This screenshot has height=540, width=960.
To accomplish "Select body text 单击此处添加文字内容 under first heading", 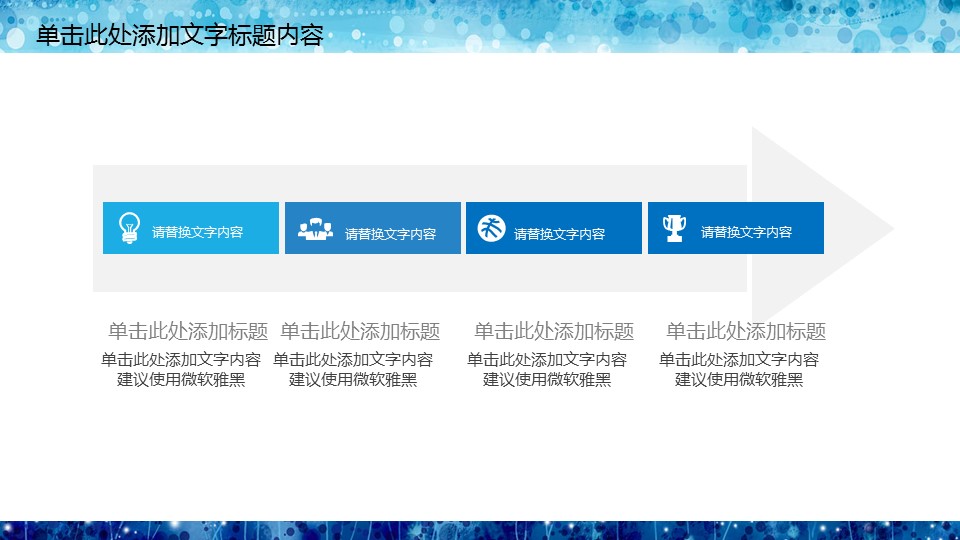I will (x=181, y=360).
